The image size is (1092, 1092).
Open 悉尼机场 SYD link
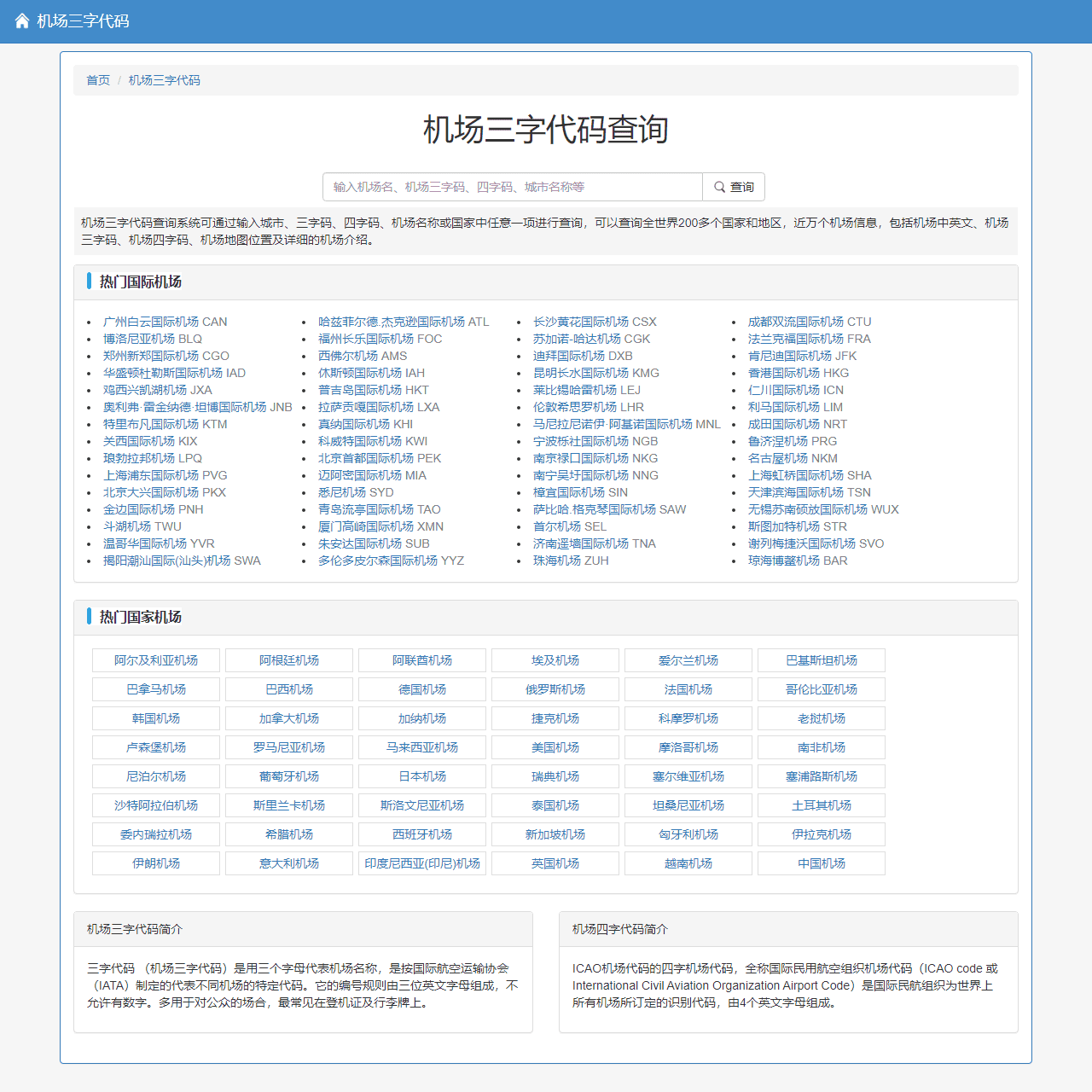pyautogui.click(x=356, y=492)
